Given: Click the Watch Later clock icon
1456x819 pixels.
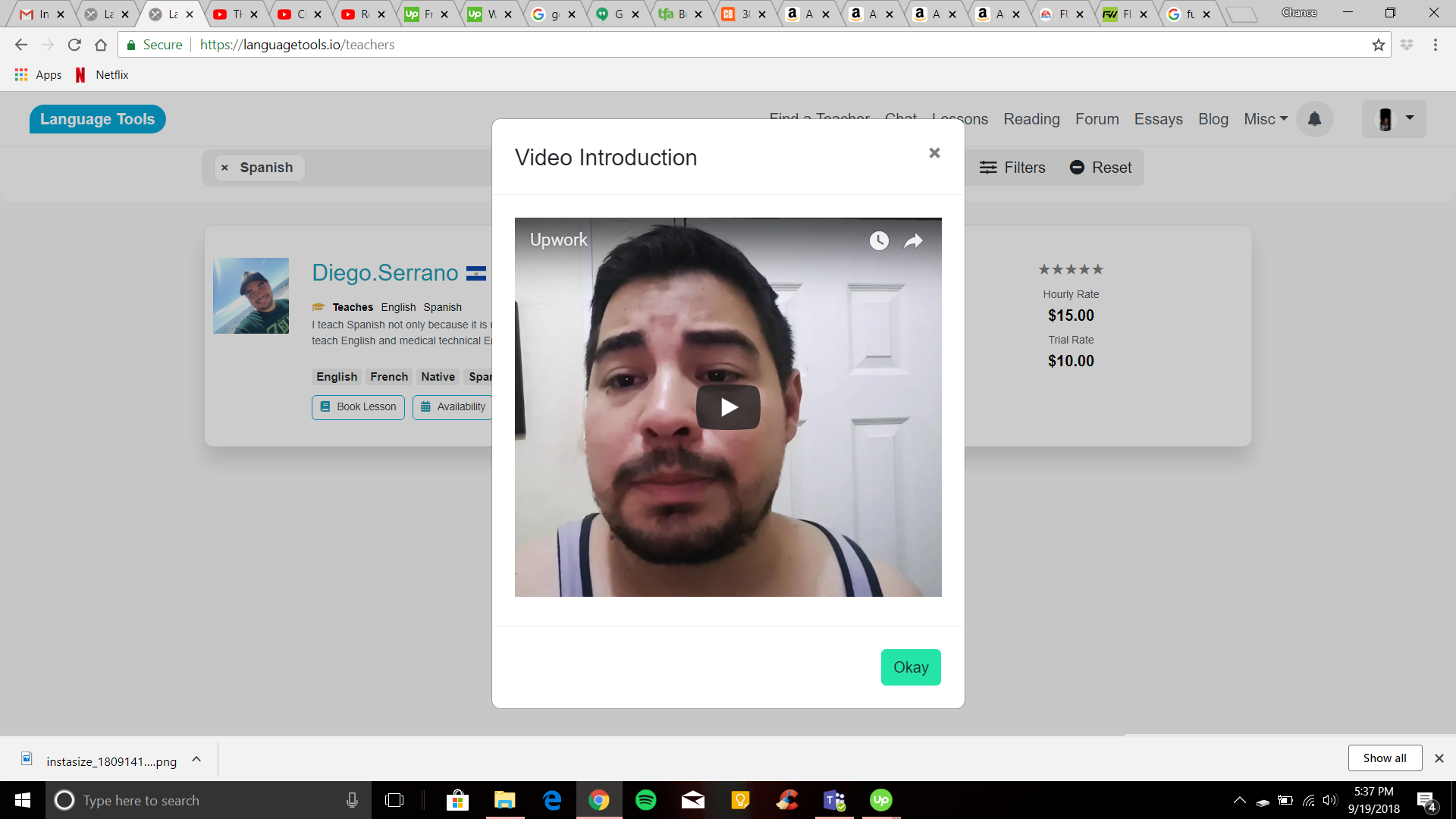Looking at the screenshot, I should pyautogui.click(x=879, y=241).
